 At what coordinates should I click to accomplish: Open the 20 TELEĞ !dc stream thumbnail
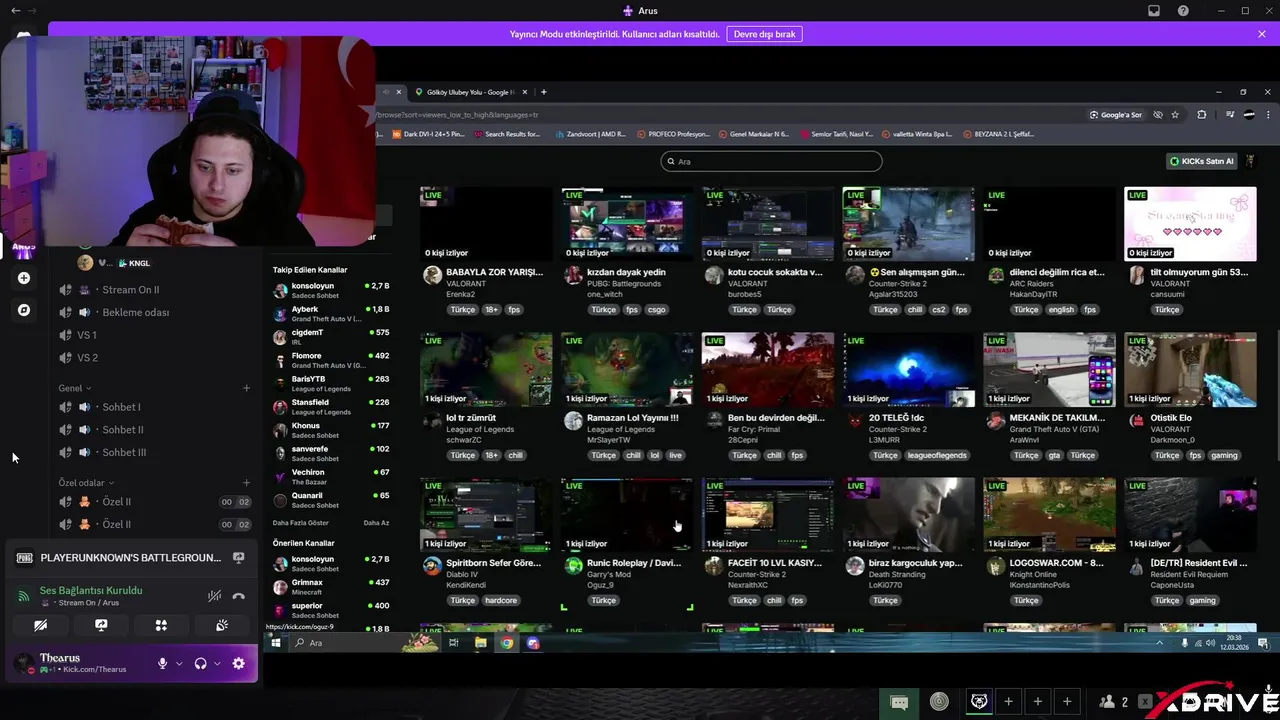click(x=908, y=369)
